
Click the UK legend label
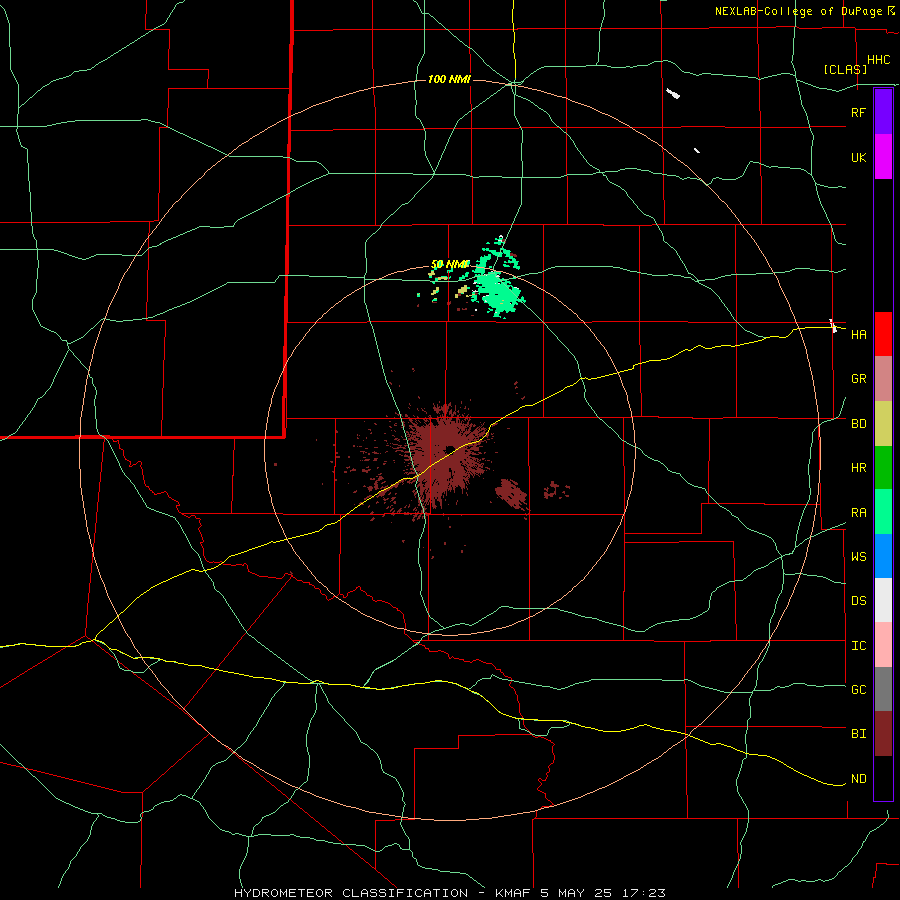858,157
